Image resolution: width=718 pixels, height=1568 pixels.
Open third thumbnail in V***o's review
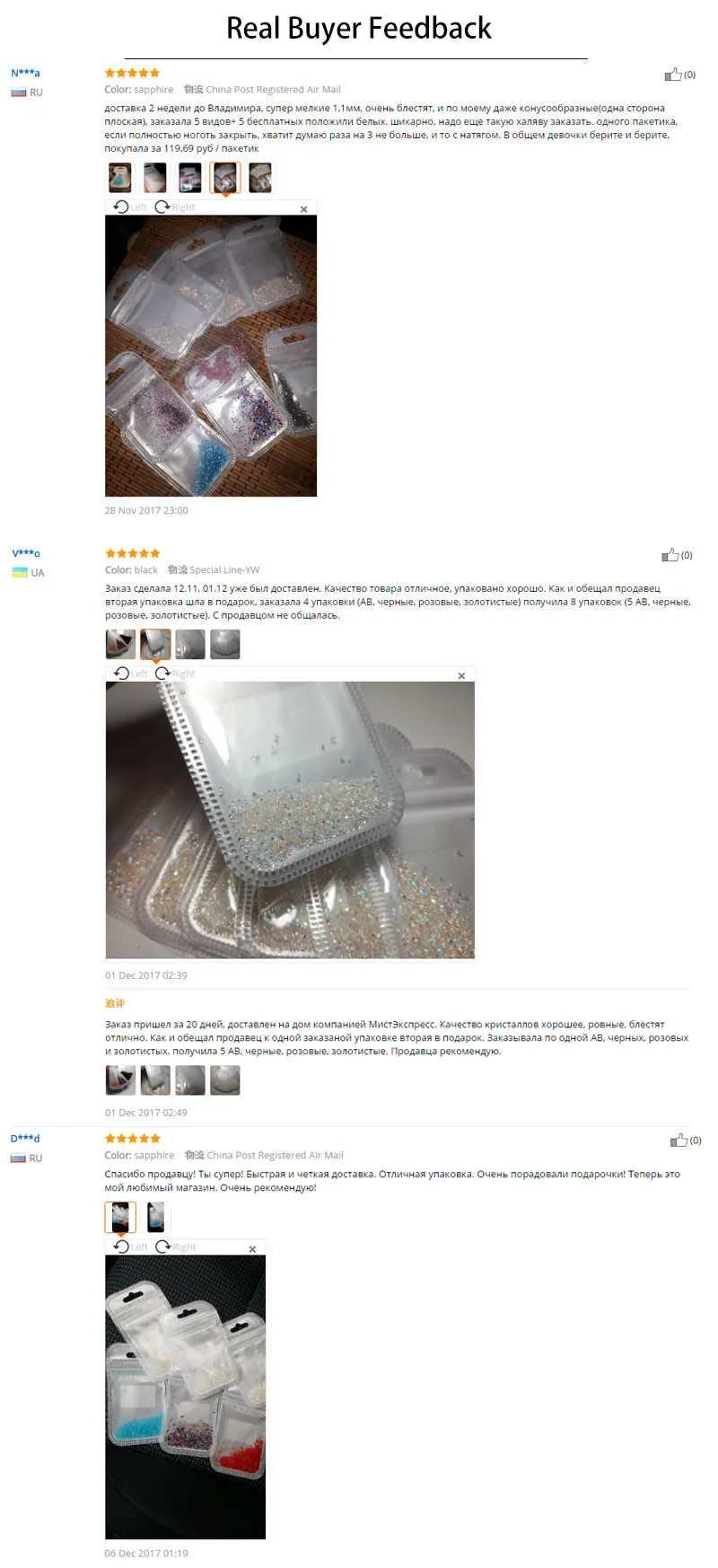coord(190,644)
